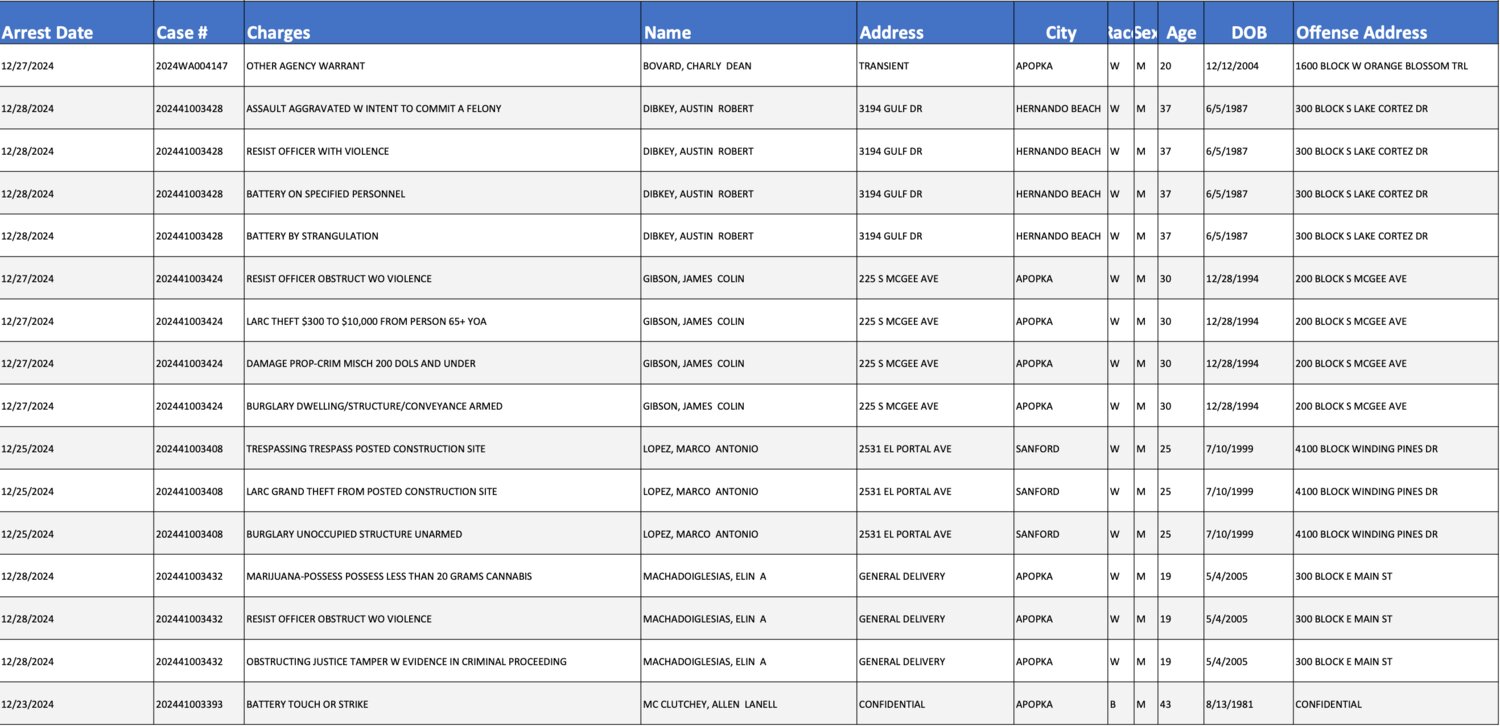Select the DOB cell 12/12/2004
This screenshot has width=1500, height=726.
[x=1248, y=66]
